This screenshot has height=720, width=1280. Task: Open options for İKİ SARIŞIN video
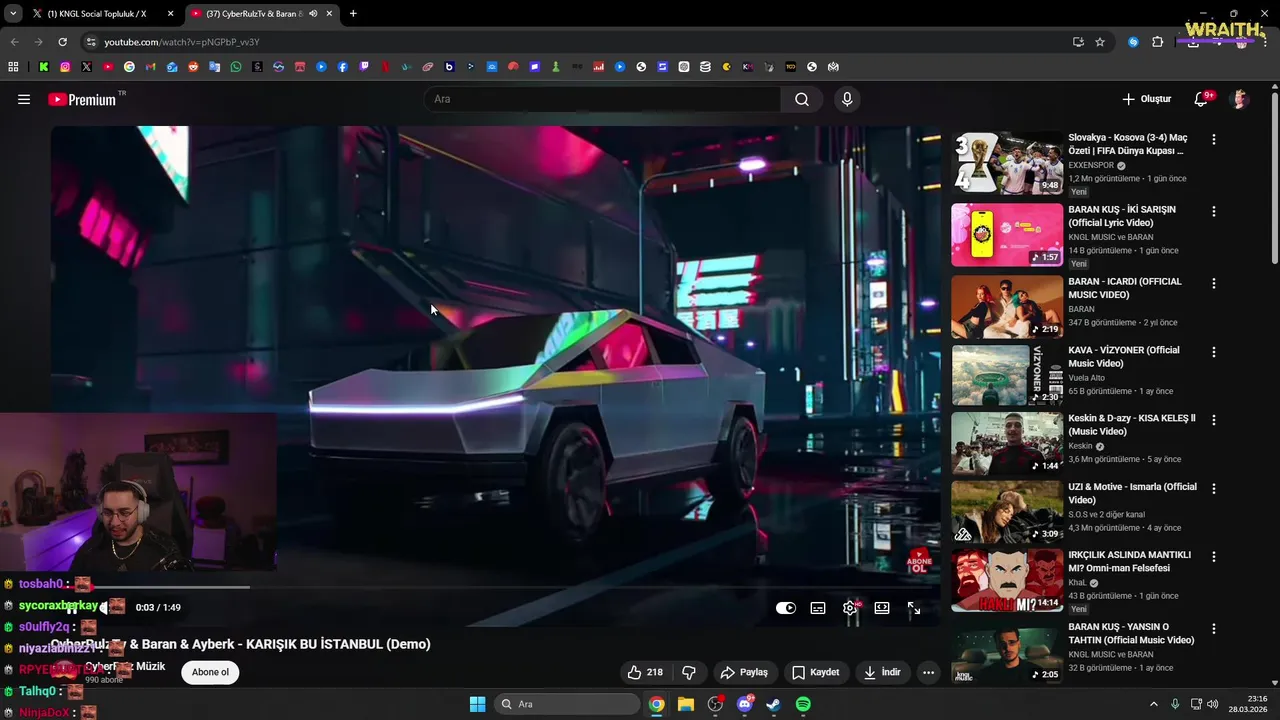click(x=1214, y=212)
